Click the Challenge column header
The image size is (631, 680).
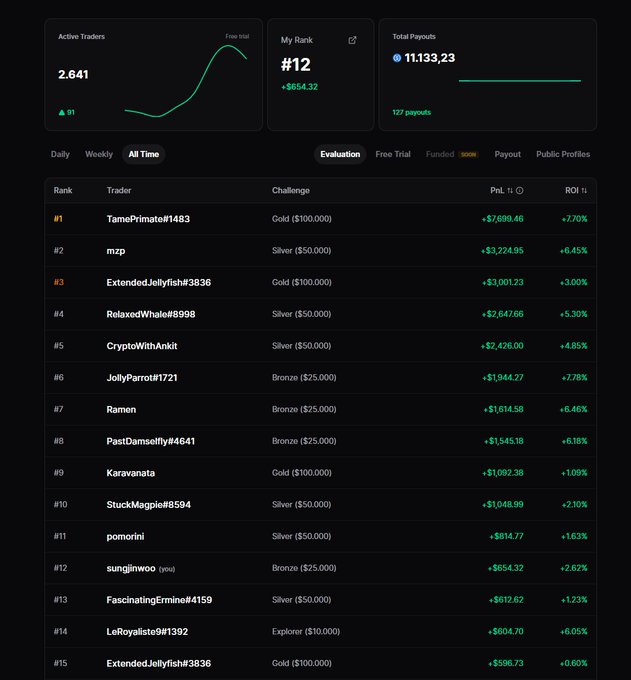pos(291,190)
